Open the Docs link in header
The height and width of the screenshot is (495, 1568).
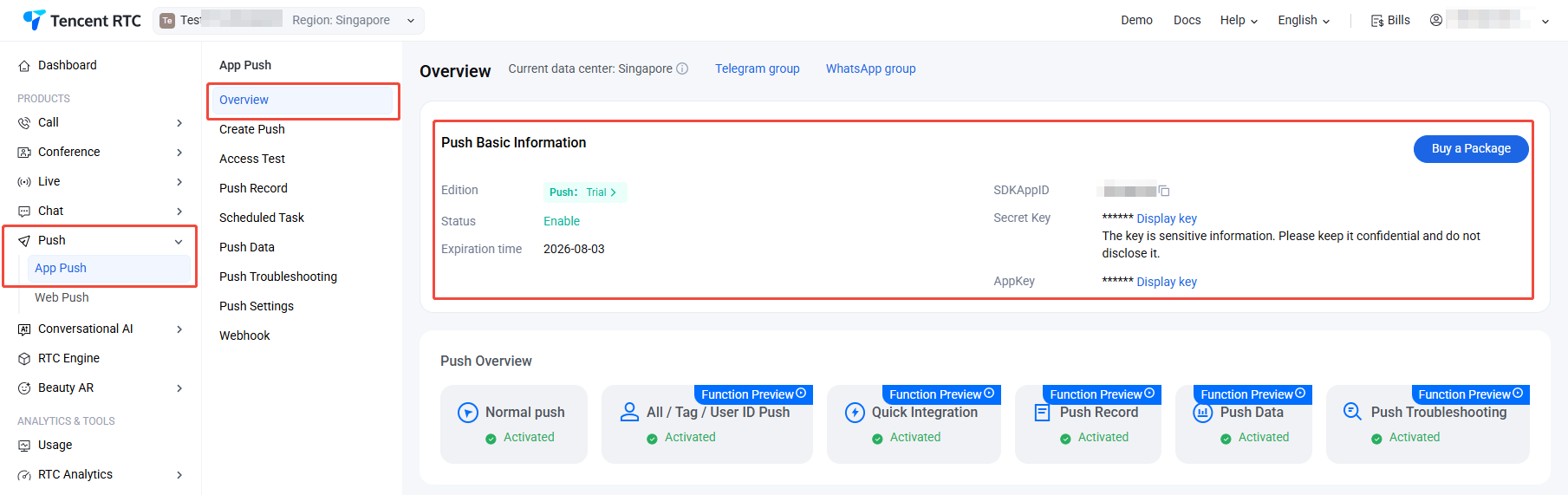tap(1187, 20)
